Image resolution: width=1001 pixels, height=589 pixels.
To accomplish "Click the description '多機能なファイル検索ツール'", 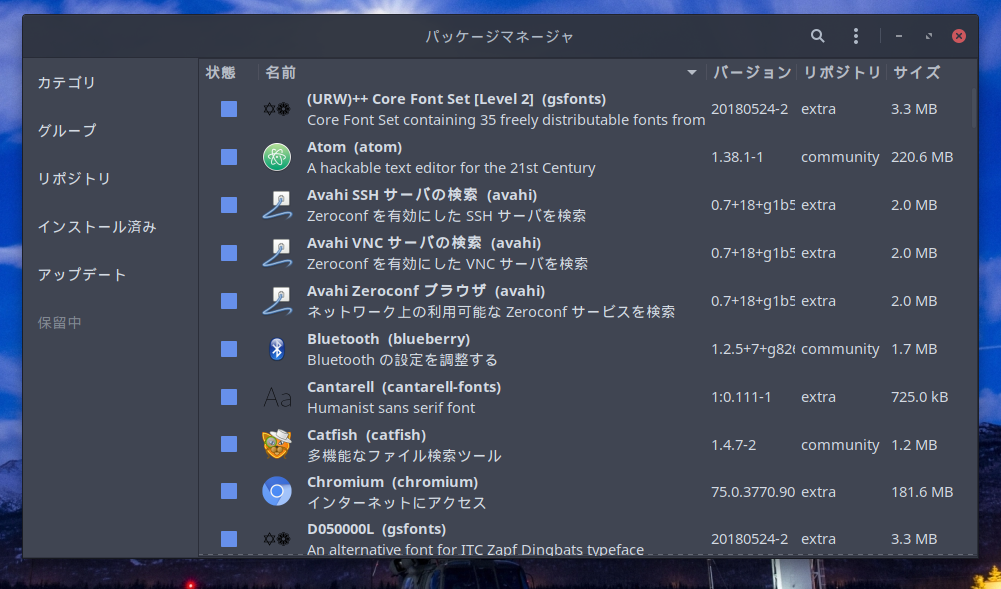I will click(404, 456).
